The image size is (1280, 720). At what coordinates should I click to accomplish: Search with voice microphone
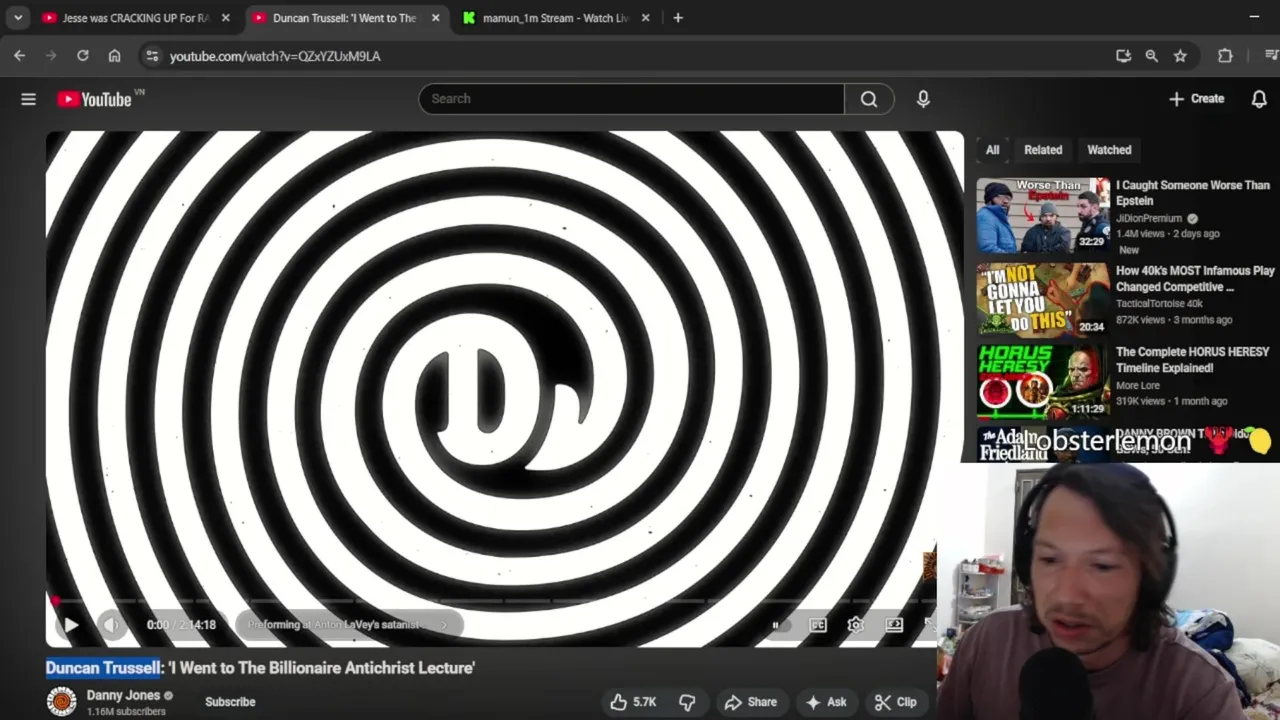[923, 99]
